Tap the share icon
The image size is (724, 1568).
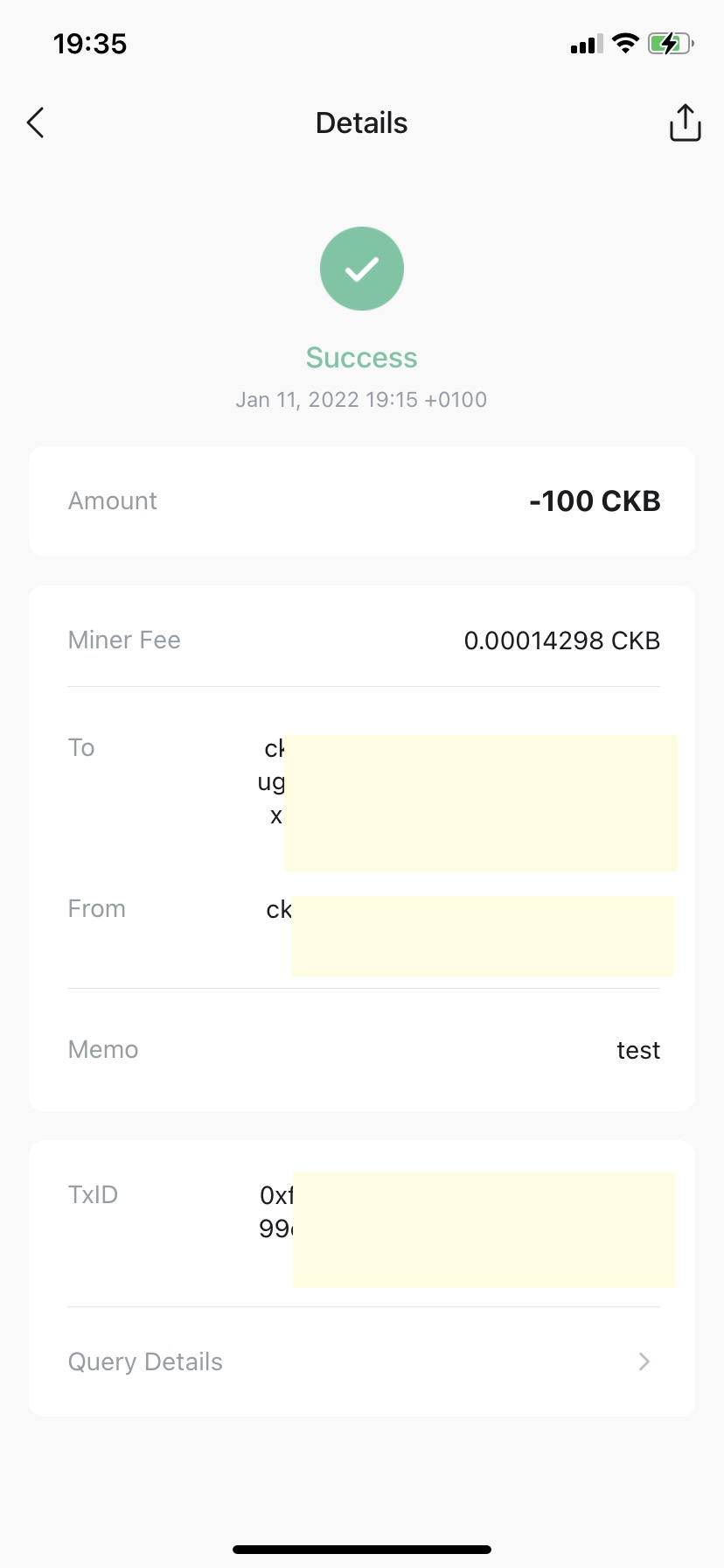pyautogui.click(x=685, y=122)
